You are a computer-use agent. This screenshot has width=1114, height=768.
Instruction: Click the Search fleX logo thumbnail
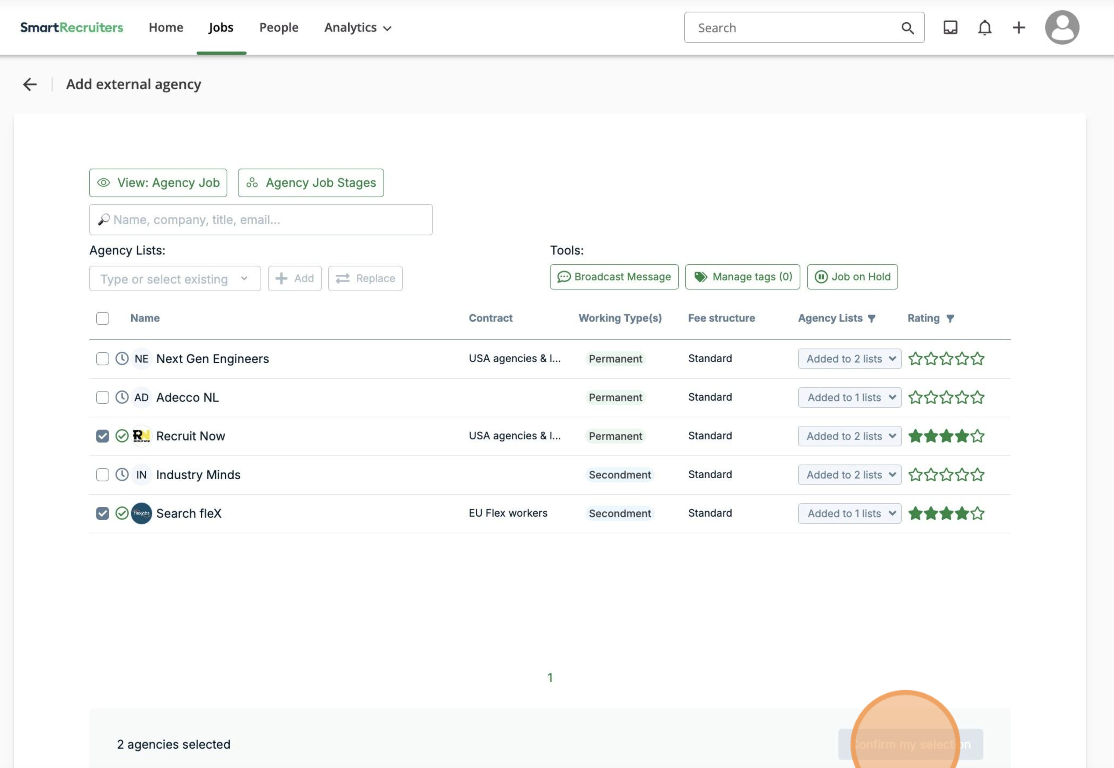coord(141,514)
